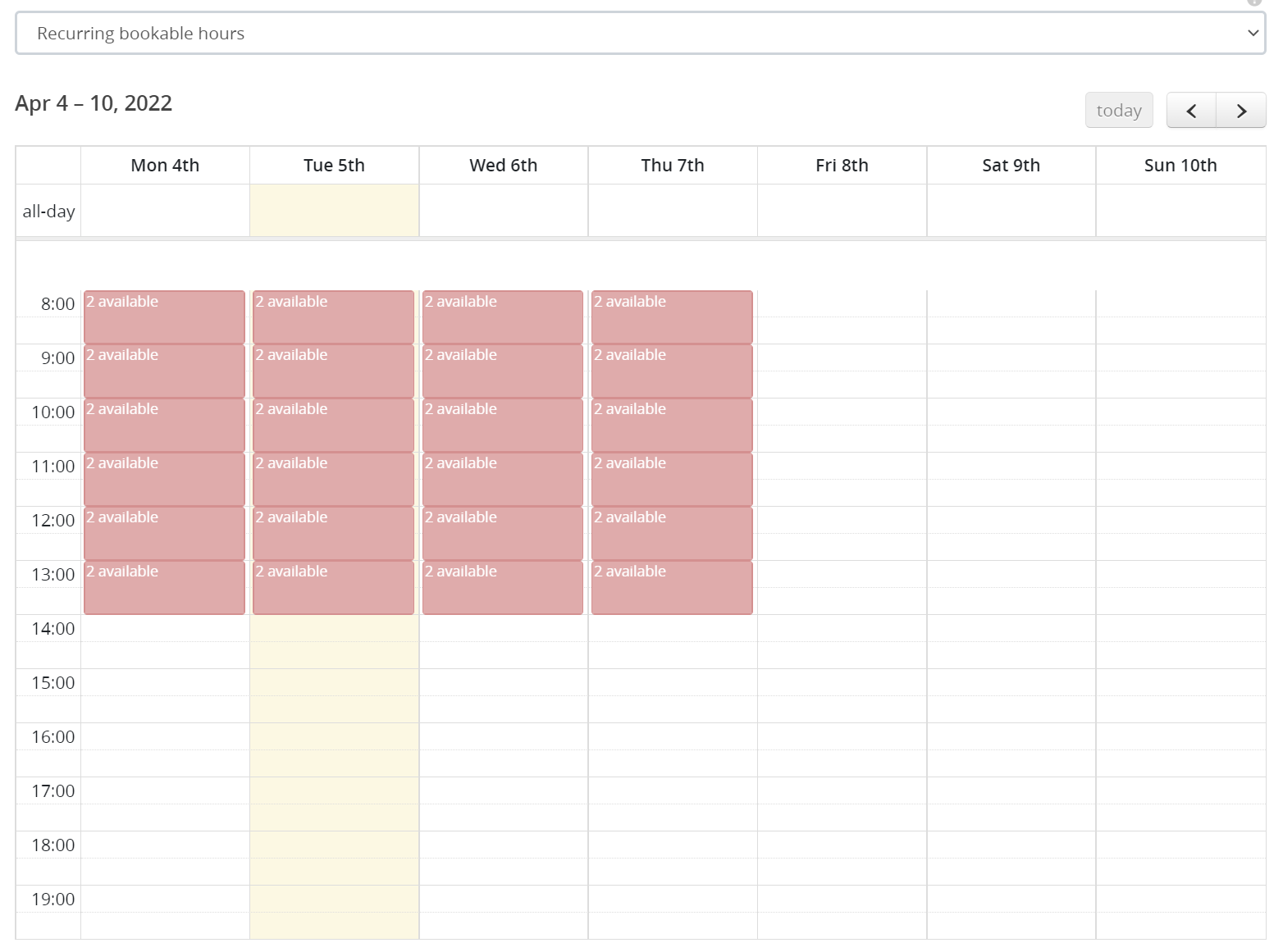Click empty Saturday 15:00 time slot
Viewport: 1283px width, 952px height.
tap(1011, 682)
